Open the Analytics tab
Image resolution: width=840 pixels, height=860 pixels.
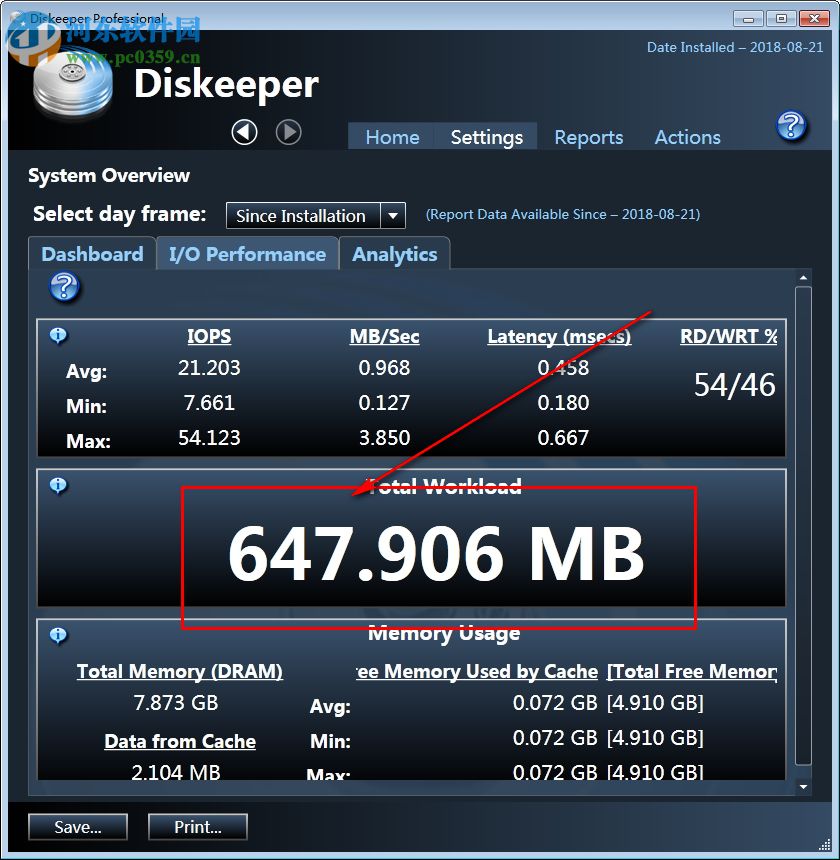coord(394,254)
